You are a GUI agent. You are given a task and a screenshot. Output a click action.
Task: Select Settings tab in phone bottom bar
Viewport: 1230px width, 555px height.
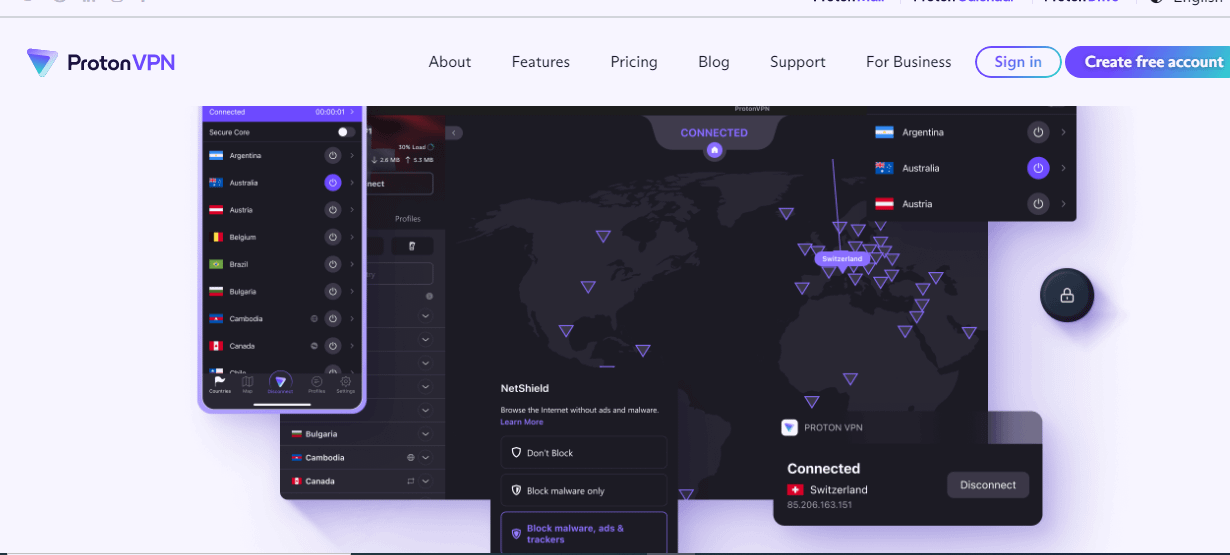345,385
